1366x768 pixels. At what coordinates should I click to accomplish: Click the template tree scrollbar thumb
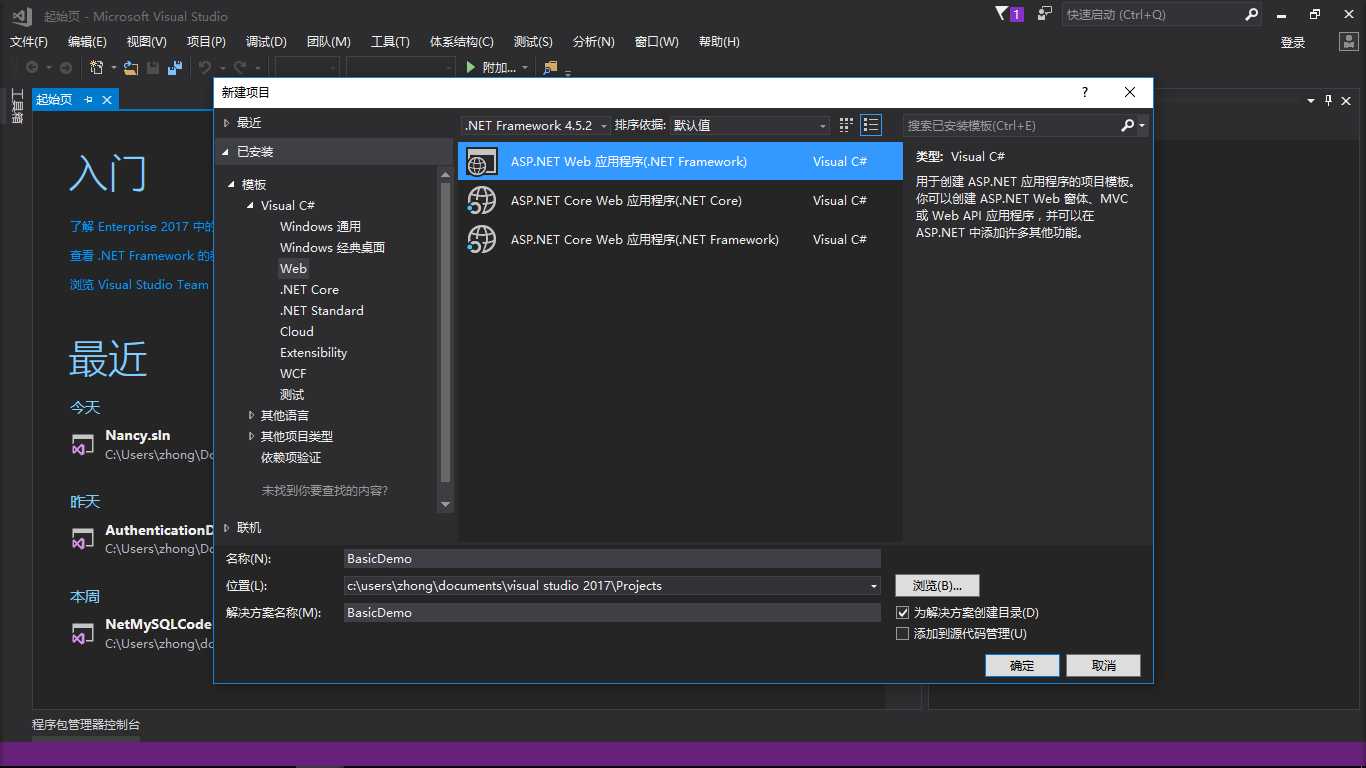(x=445, y=333)
